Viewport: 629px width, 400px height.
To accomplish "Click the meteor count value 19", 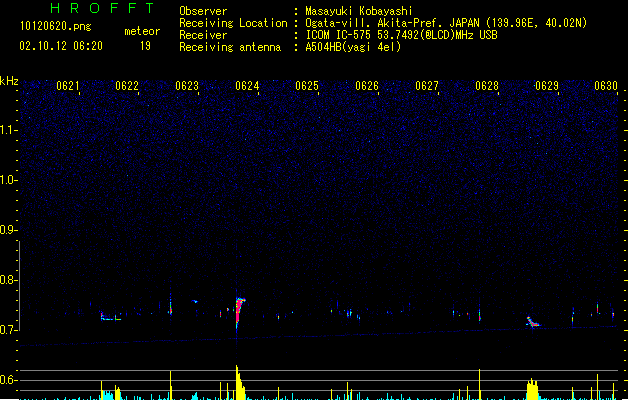I will point(145,46).
